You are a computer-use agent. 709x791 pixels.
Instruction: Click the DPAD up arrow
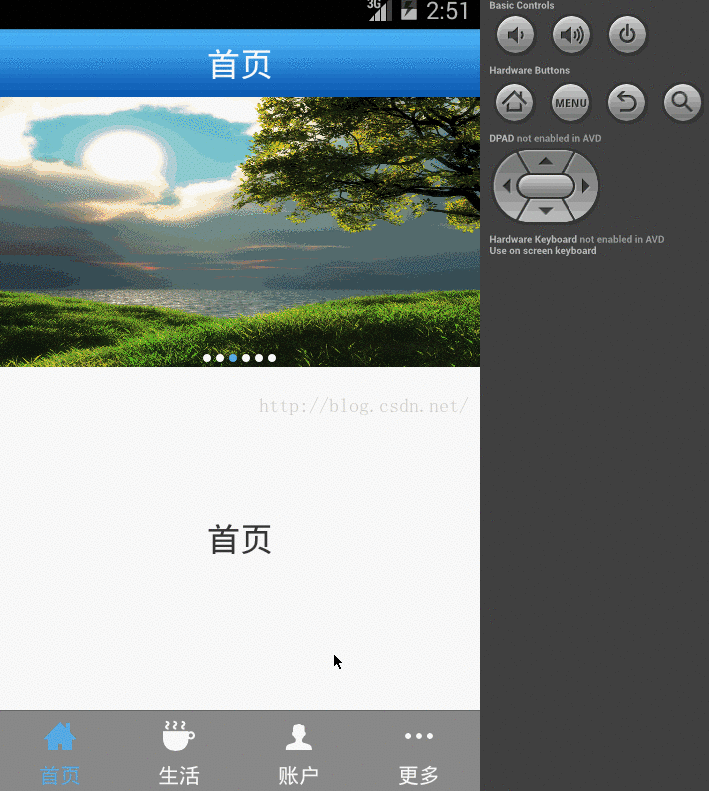point(546,161)
